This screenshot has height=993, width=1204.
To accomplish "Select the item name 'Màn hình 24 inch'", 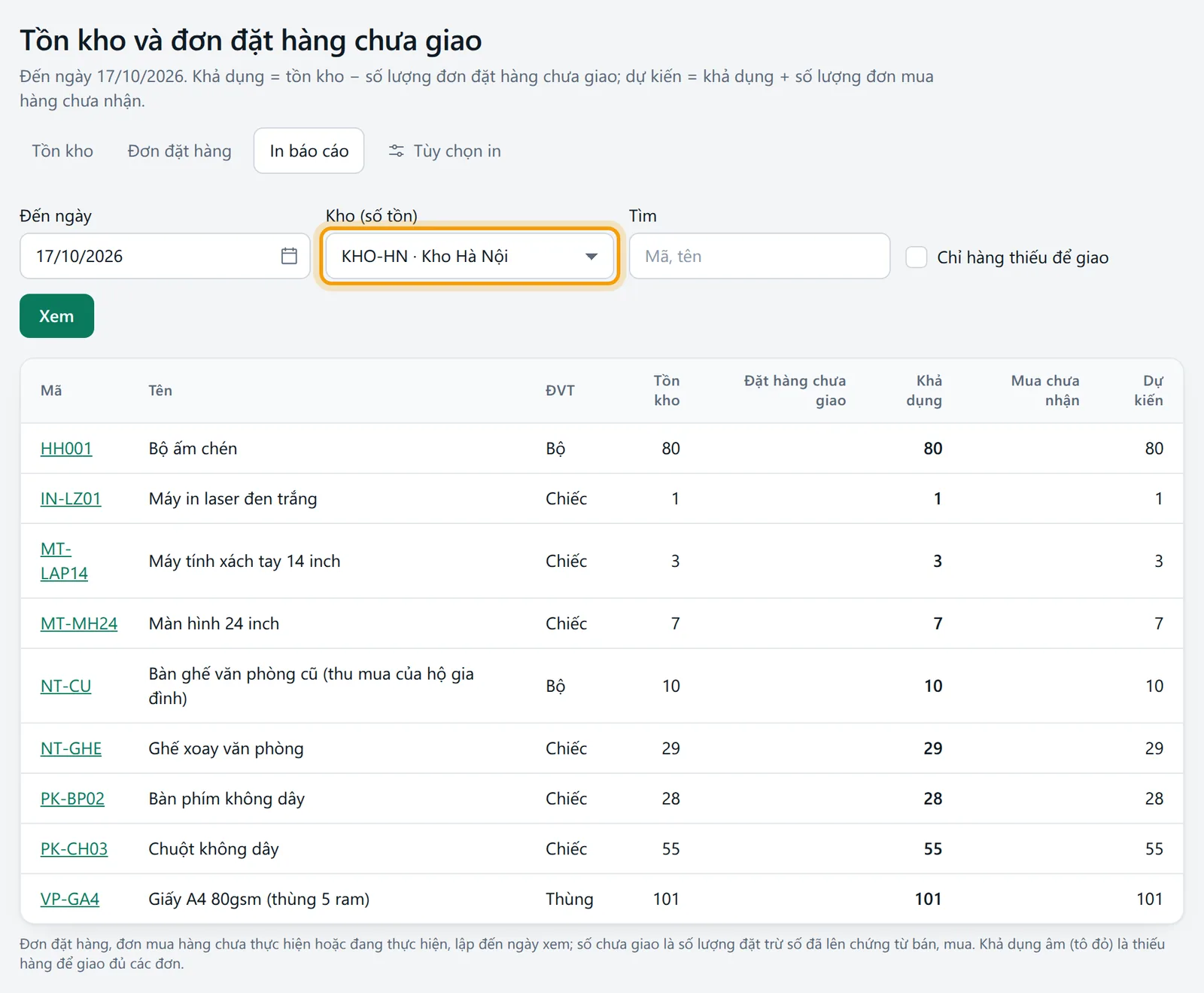I will [x=214, y=624].
